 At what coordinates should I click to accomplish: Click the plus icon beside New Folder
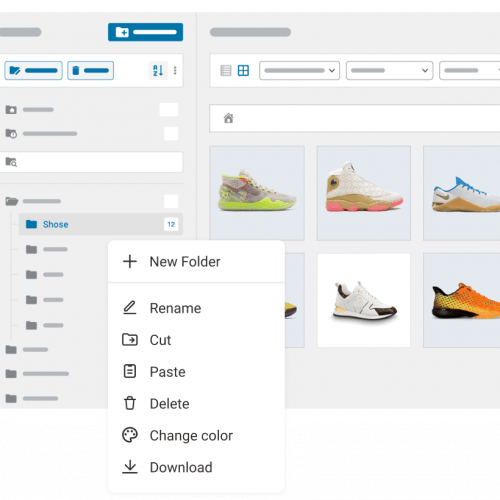click(x=130, y=262)
